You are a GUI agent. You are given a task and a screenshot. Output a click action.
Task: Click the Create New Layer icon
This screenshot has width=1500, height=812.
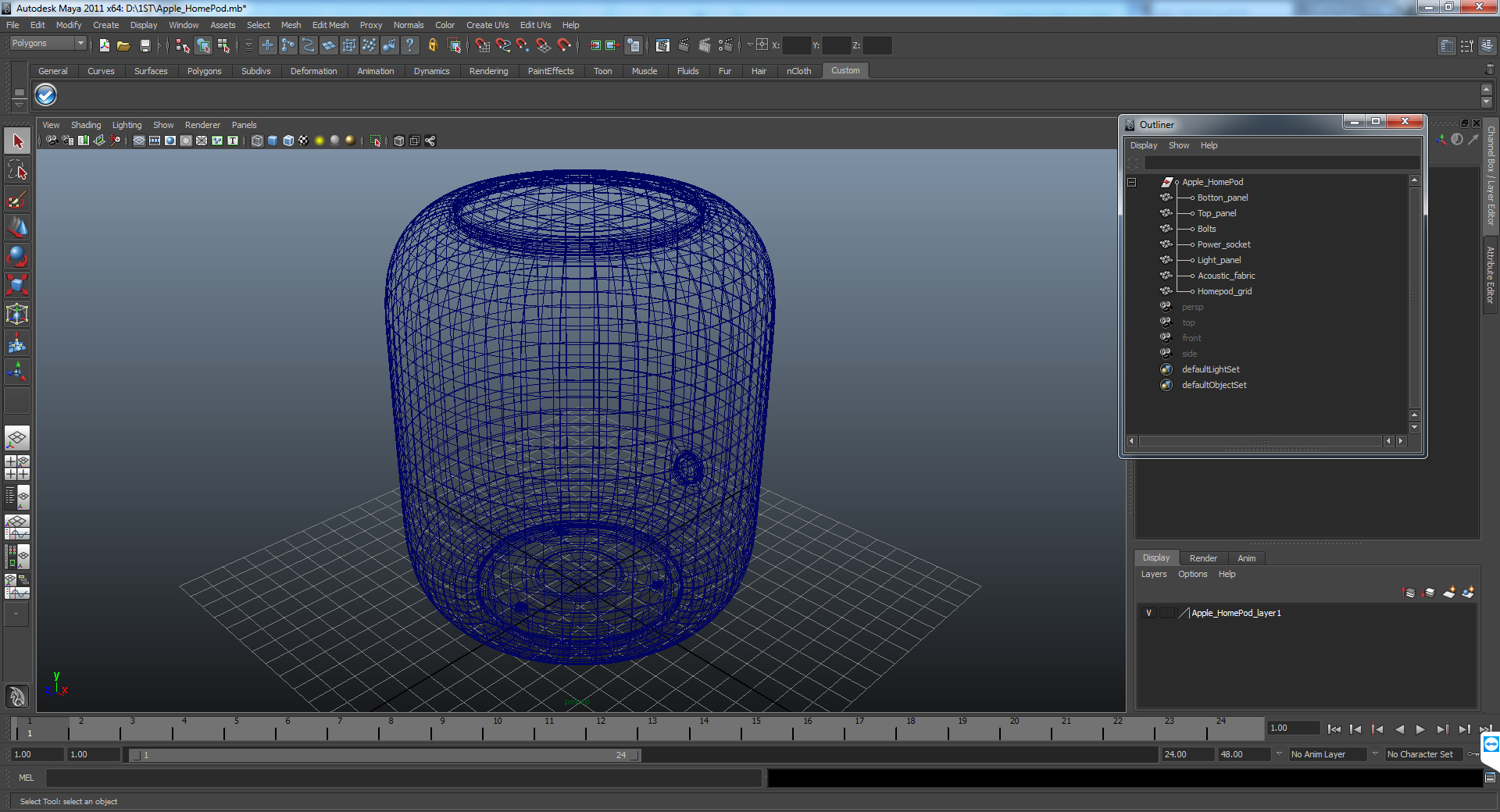[1448, 593]
